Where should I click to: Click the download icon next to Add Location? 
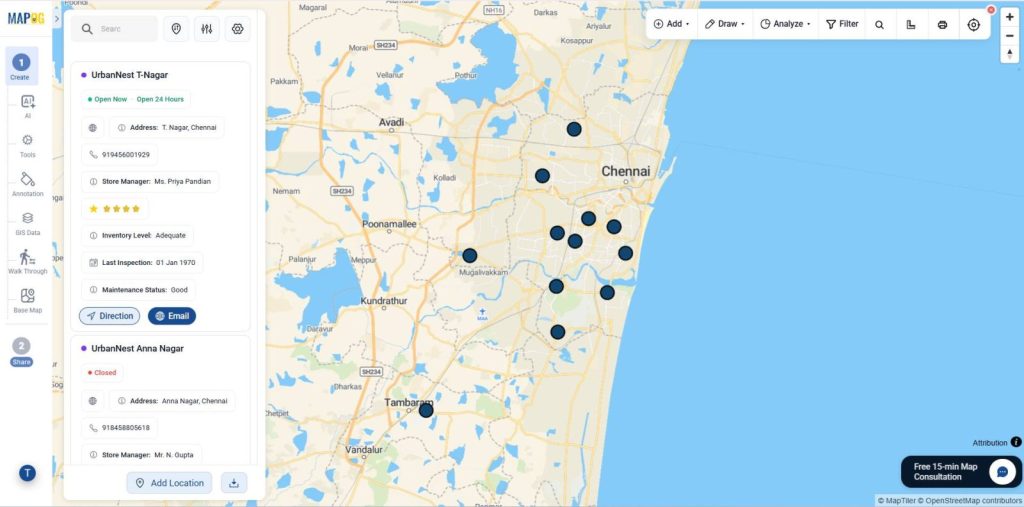(234, 483)
